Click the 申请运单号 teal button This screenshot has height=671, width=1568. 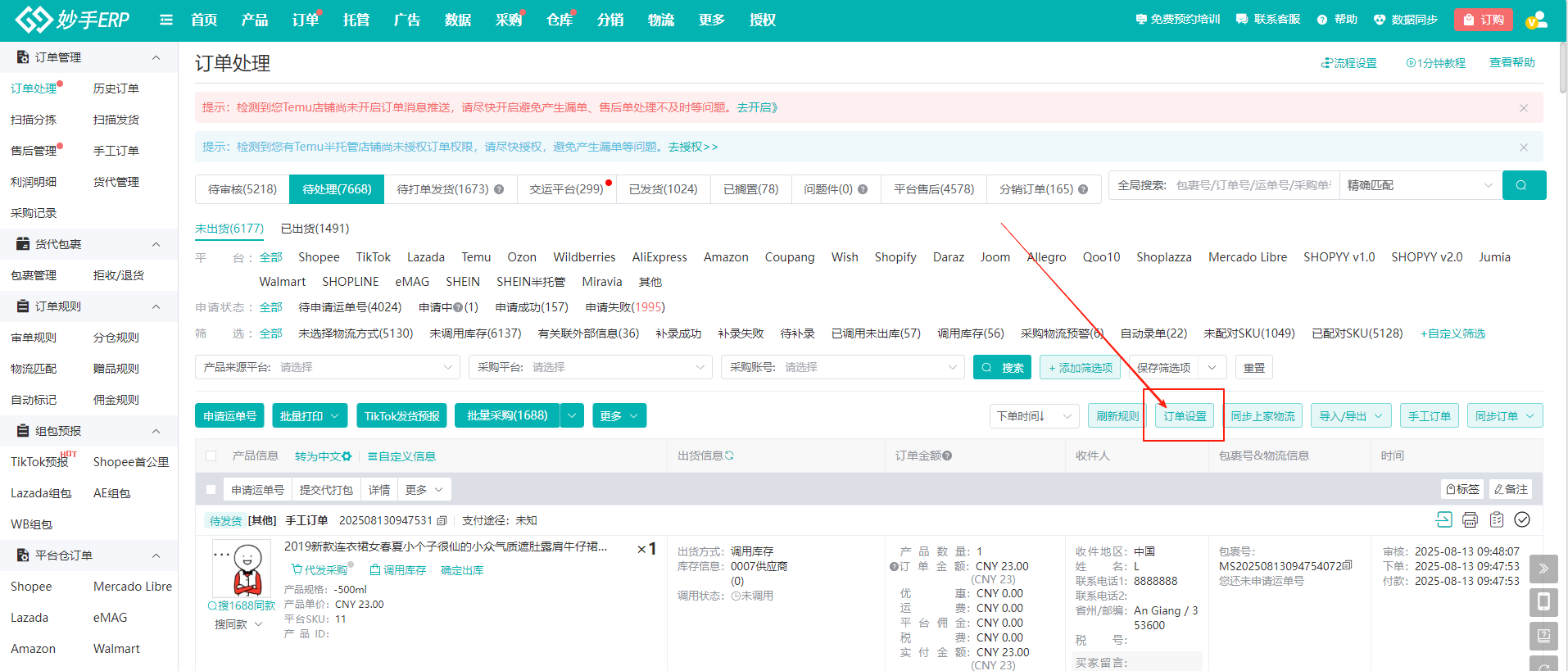tap(229, 416)
